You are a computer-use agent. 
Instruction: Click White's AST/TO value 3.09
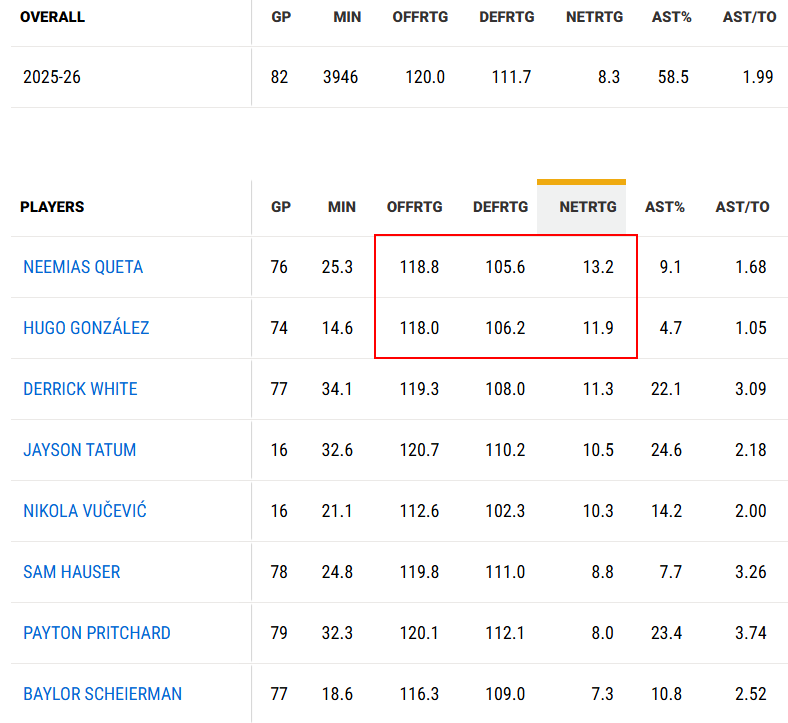point(751,389)
